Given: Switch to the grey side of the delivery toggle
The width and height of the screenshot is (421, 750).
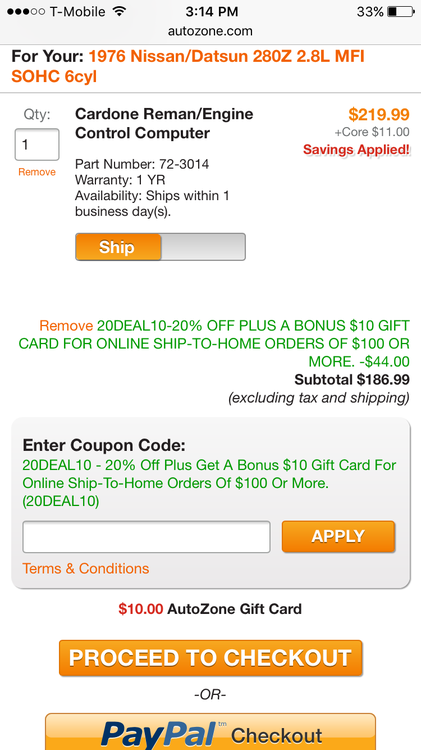Looking at the screenshot, I should [x=203, y=247].
